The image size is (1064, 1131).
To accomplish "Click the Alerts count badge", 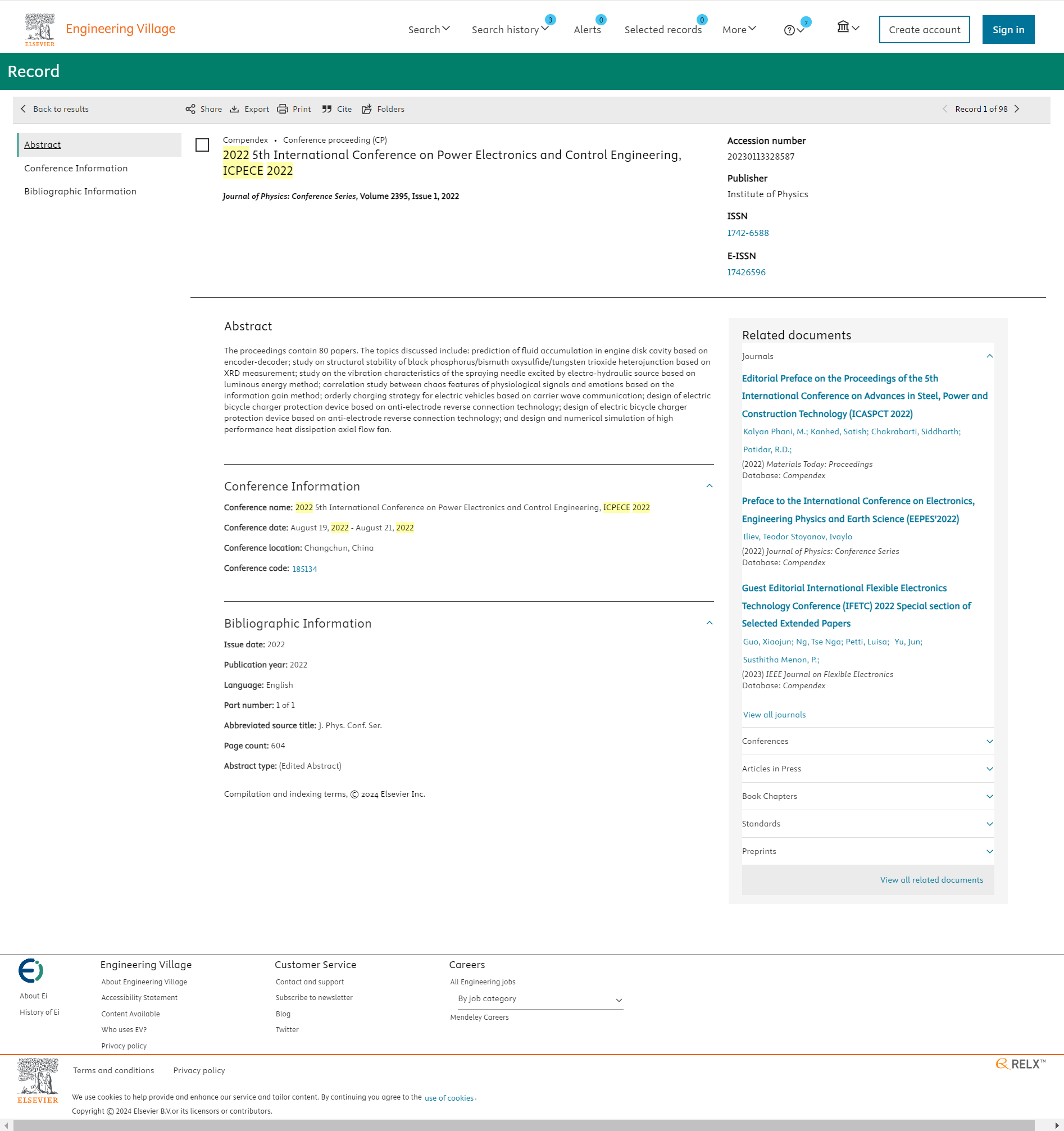I will click(x=601, y=20).
